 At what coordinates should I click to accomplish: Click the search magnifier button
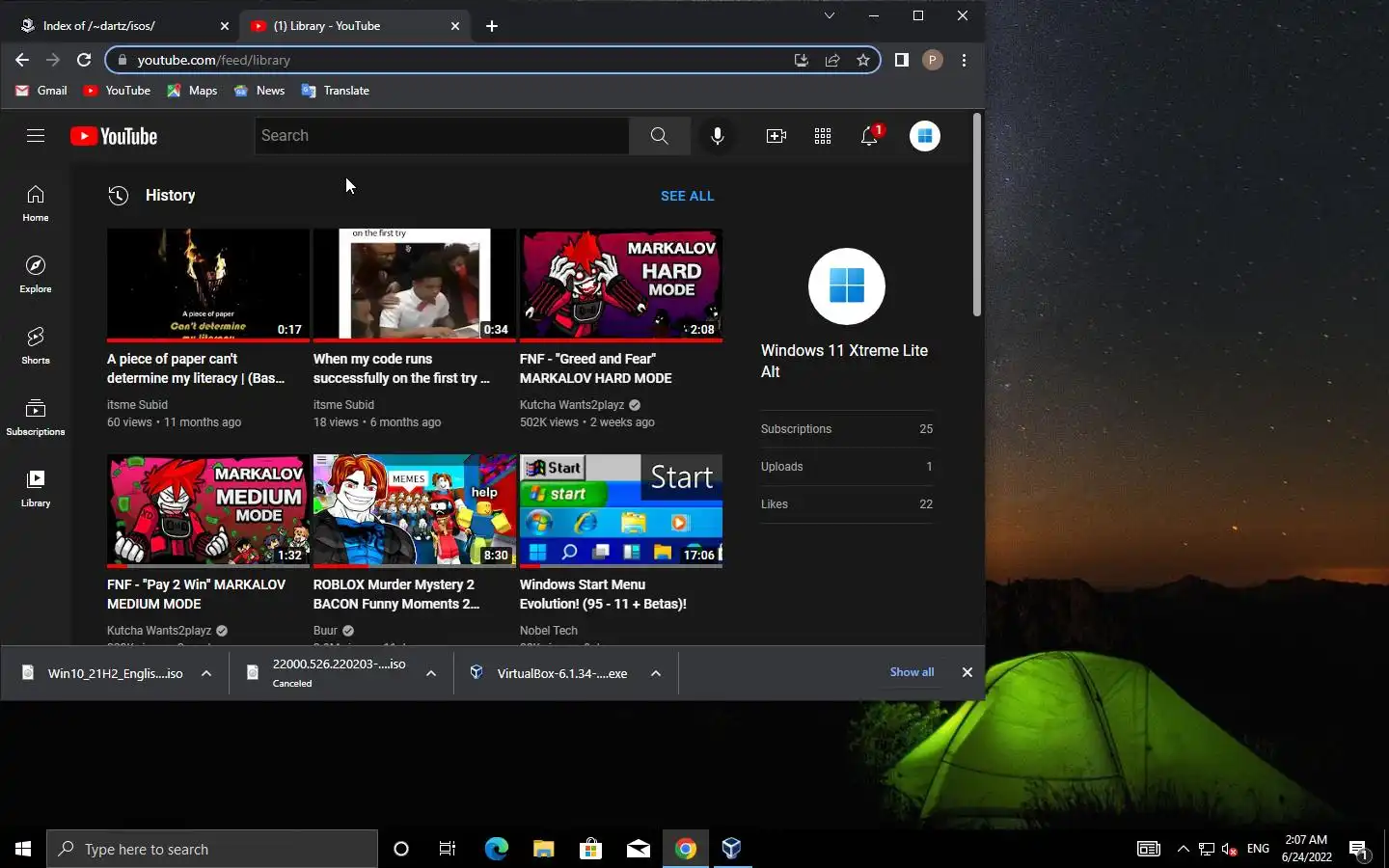(659, 136)
